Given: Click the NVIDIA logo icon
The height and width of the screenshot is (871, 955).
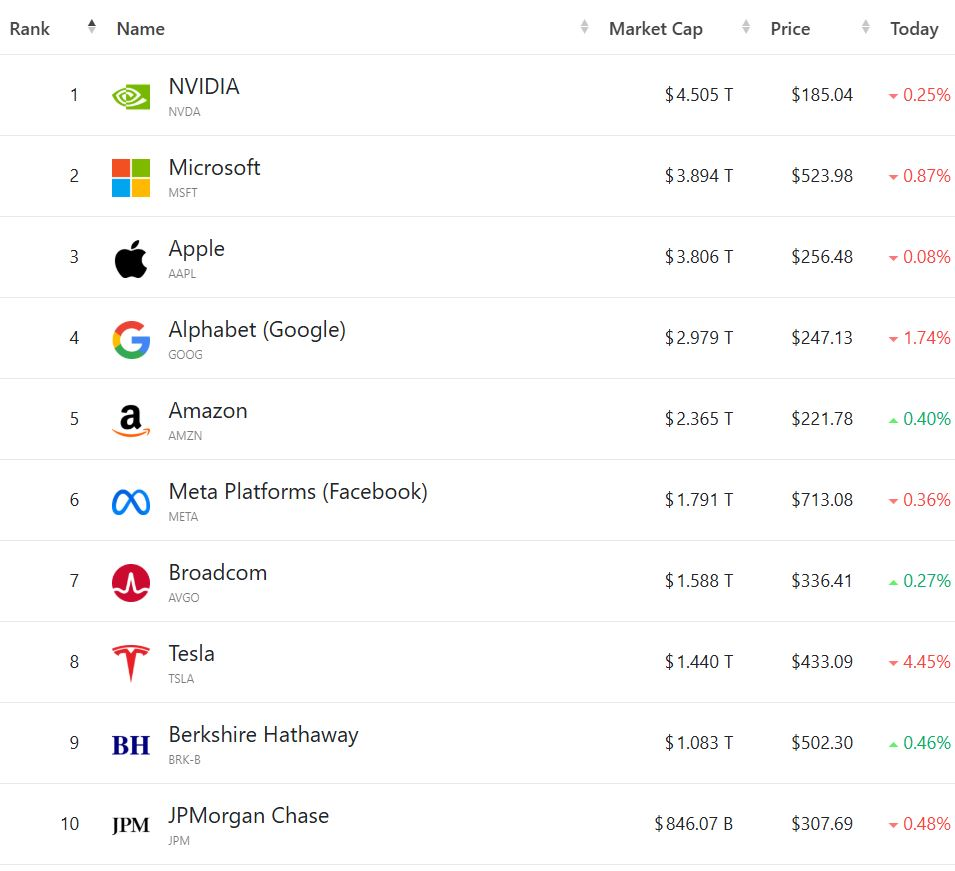Looking at the screenshot, I should pos(131,96).
